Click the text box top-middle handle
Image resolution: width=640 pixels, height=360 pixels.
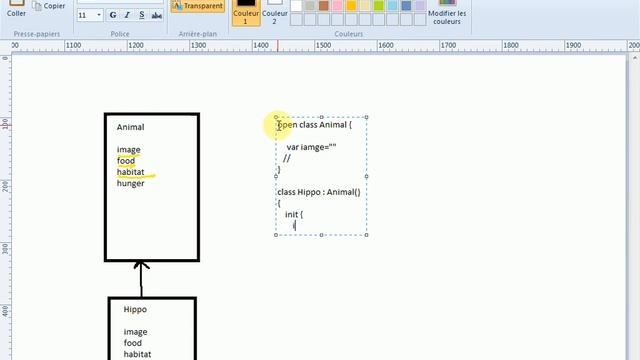(321, 118)
